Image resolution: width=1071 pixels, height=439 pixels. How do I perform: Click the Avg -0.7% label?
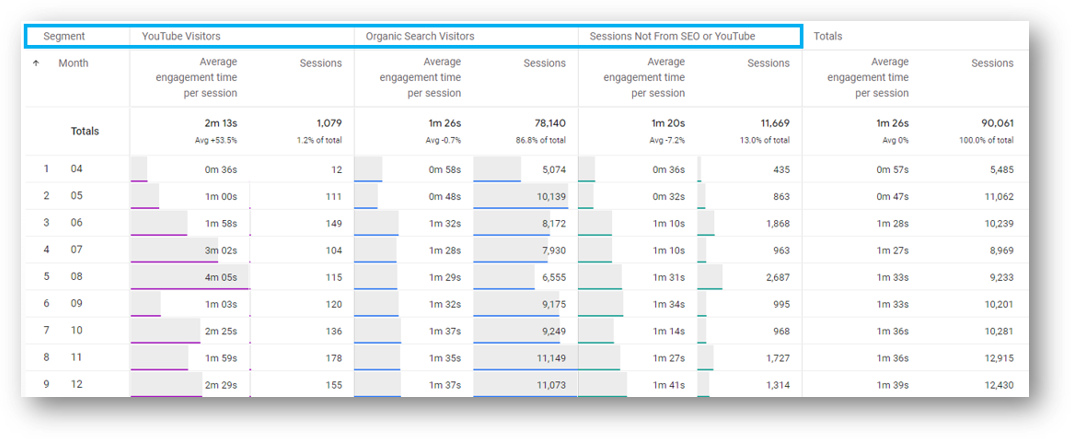[445, 140]
